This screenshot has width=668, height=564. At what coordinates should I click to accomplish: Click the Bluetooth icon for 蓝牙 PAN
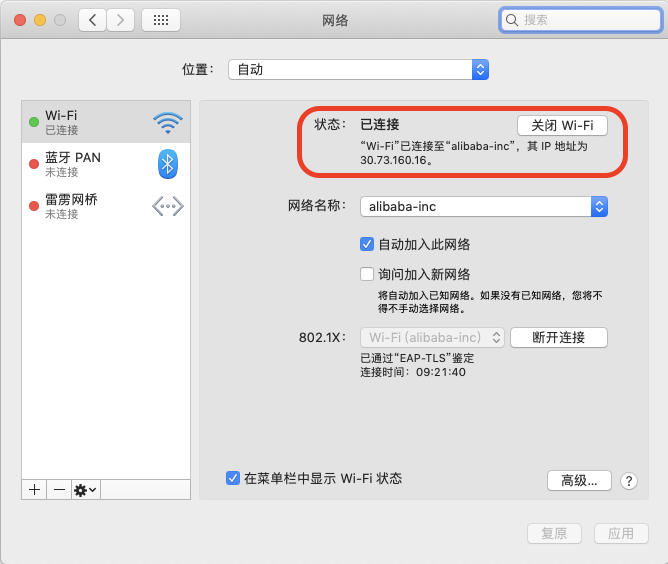coord(168,164)
